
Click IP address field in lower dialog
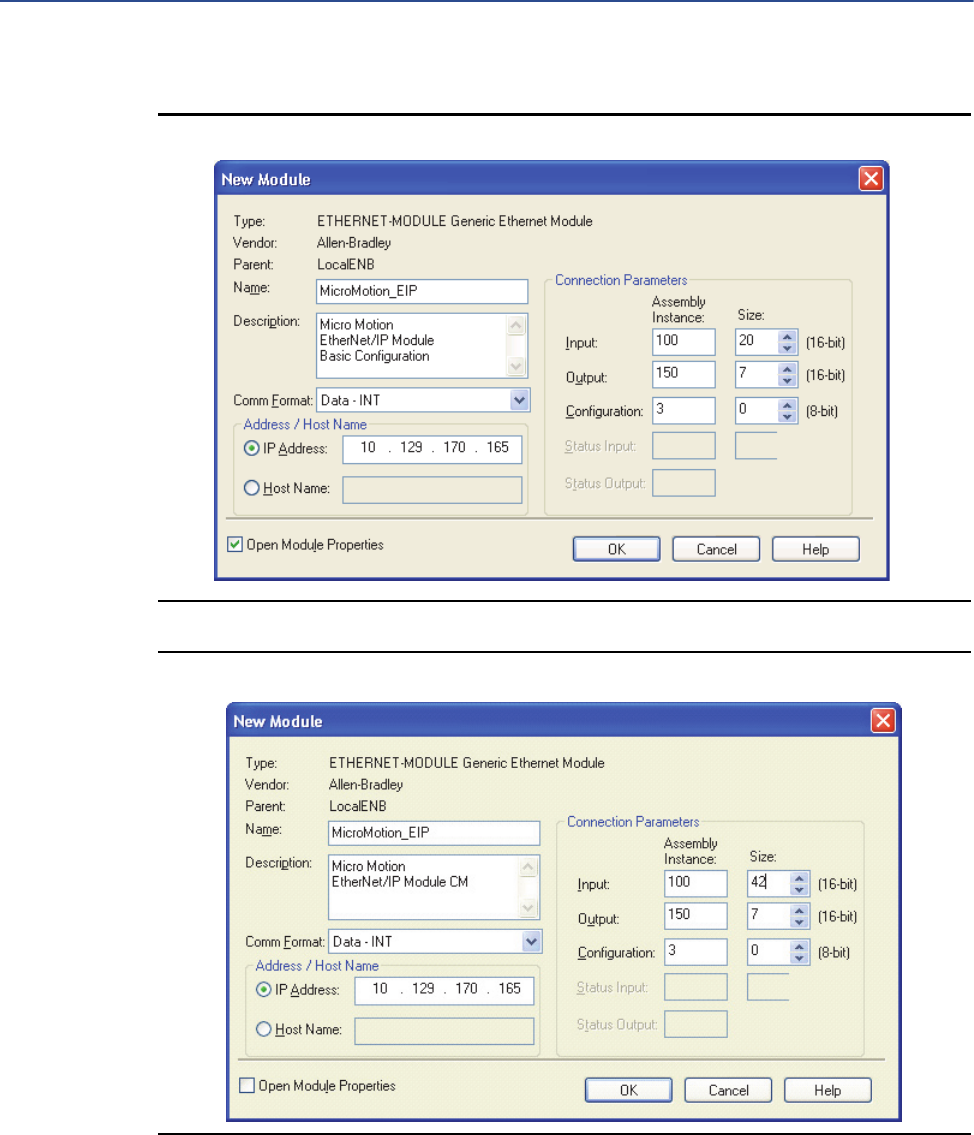pyautogui.click(x=444, y=990)
